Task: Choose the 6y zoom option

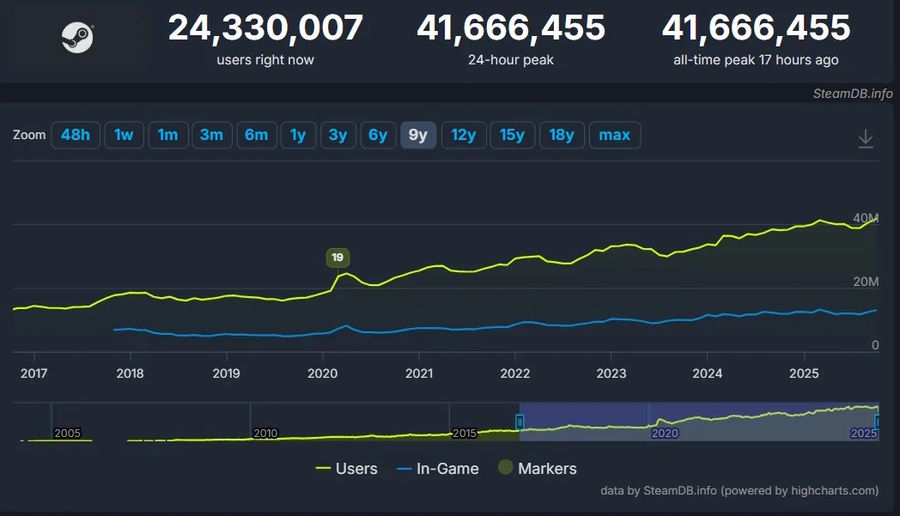Action: pos(377,135)
